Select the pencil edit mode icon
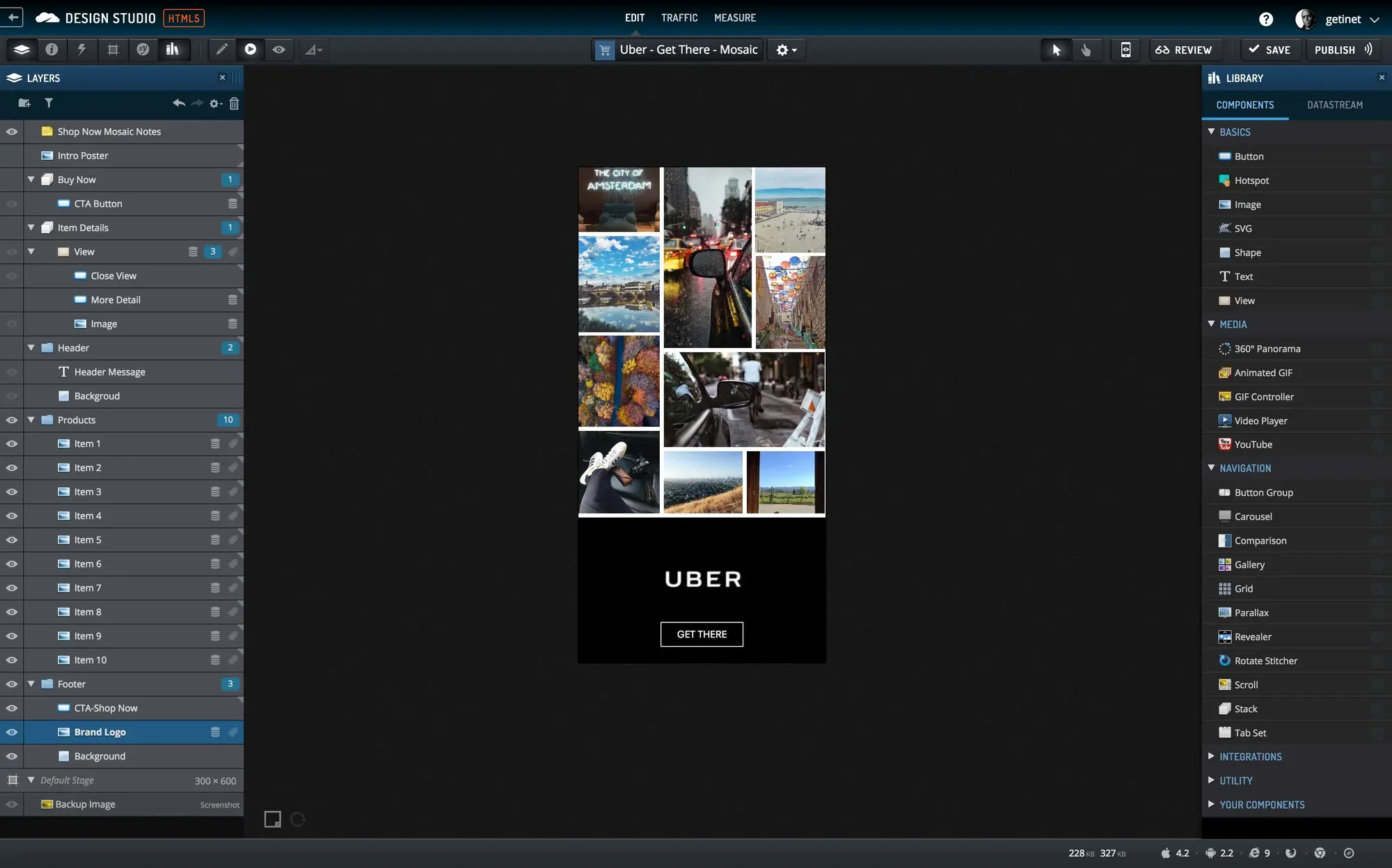The height and width of the screenshot is (868, 1392). pos(221,49)
